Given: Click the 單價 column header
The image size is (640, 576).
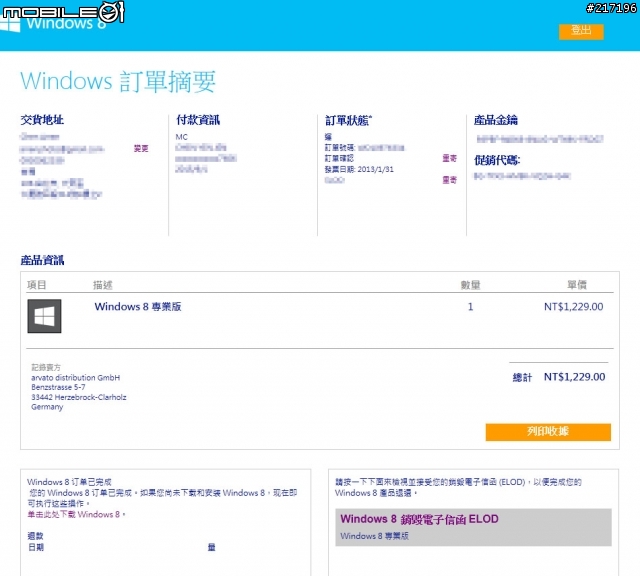Looking at the screenshot, I should tap(577, 285).
